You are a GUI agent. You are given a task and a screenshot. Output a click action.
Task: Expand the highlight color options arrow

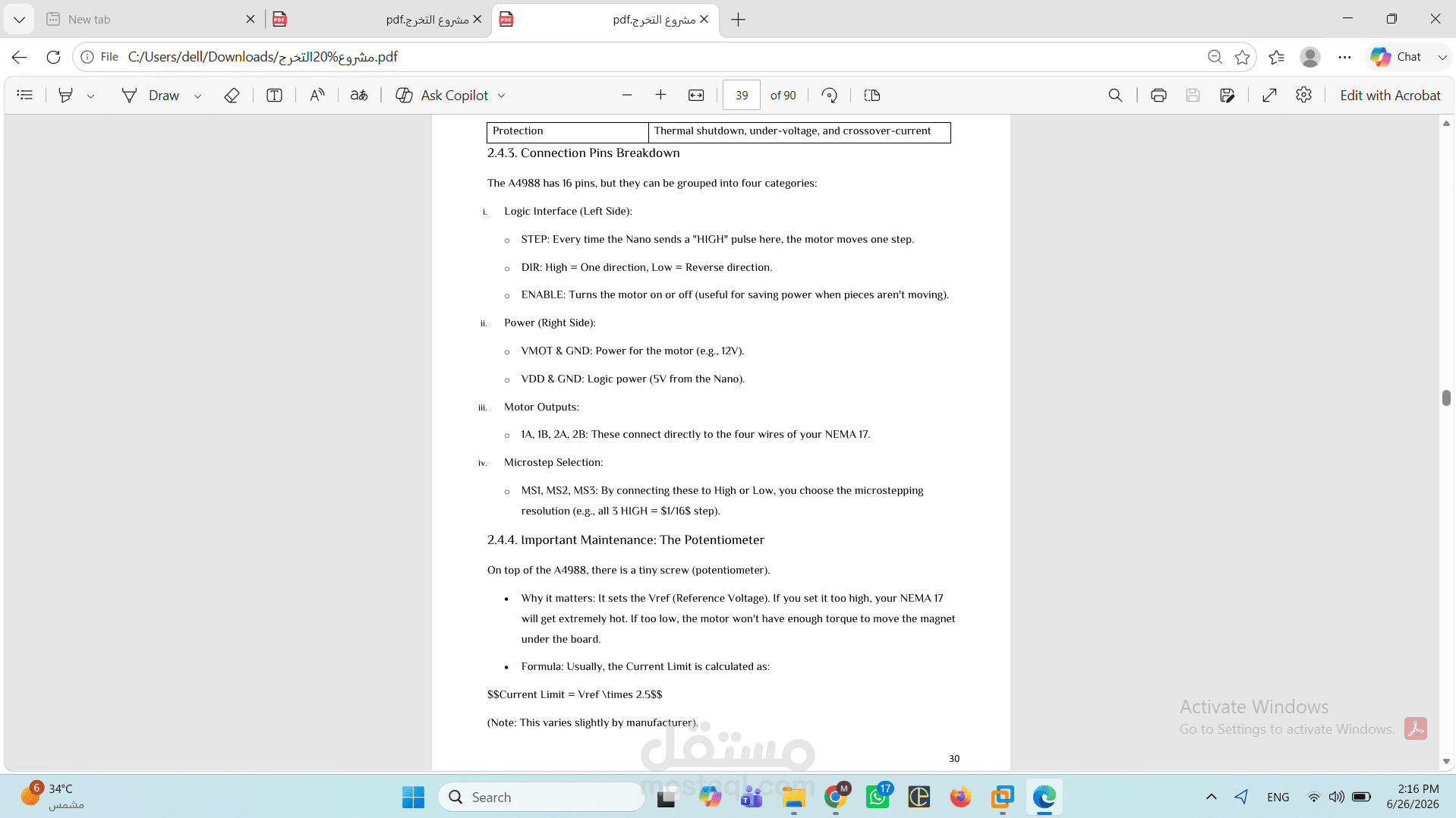[91, 96]
